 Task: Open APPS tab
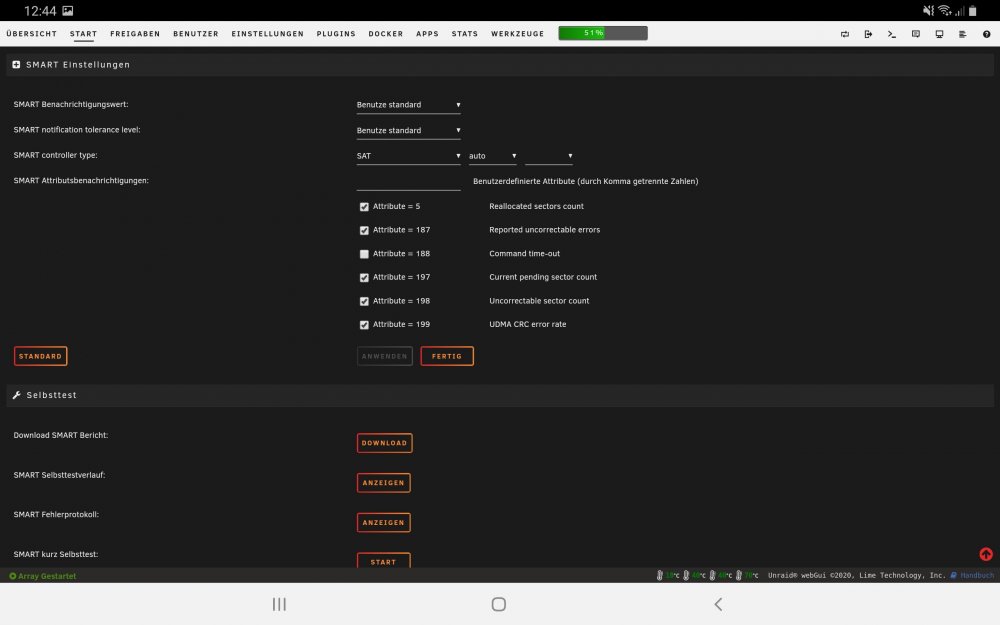(427, 34)
